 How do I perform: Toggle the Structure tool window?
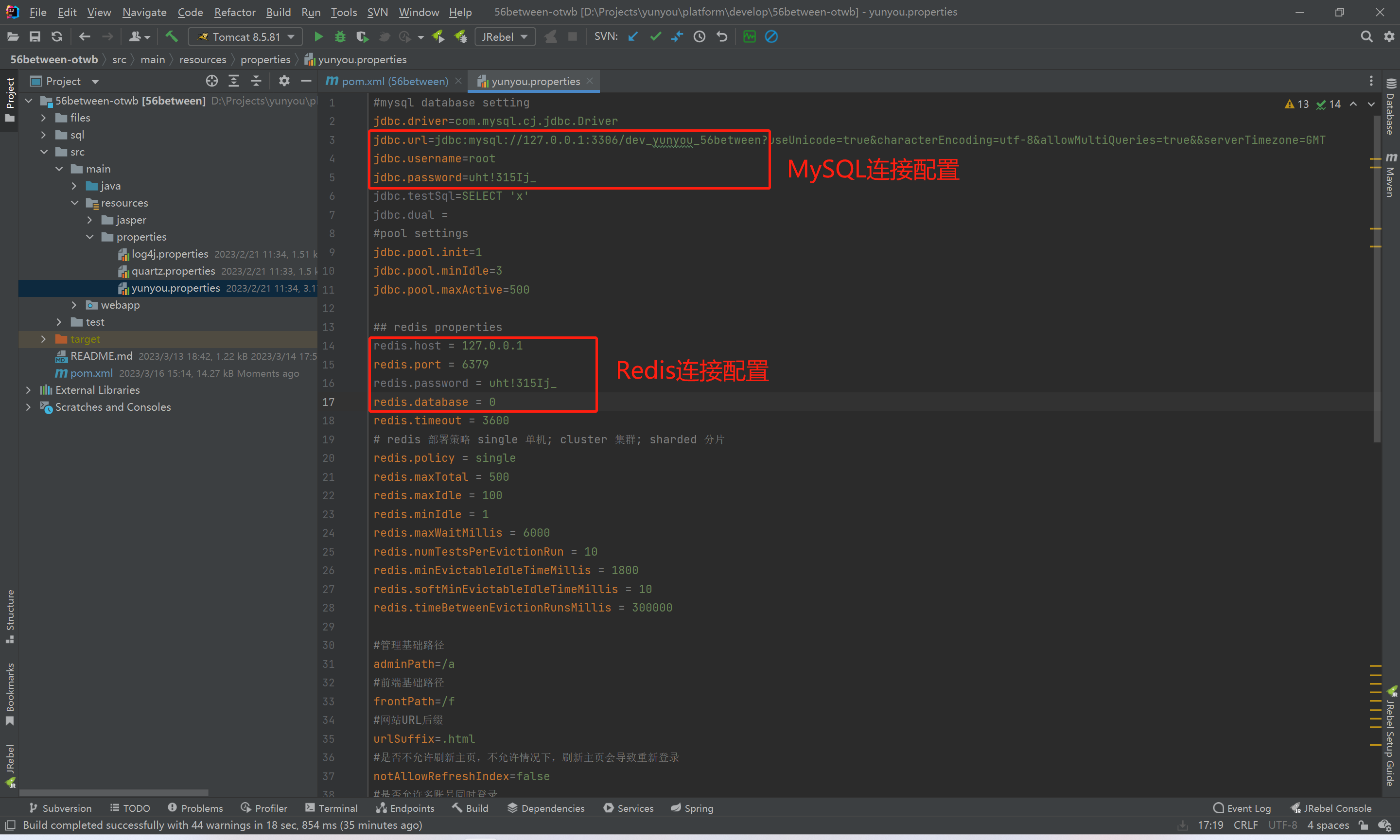tap(10, 616)
